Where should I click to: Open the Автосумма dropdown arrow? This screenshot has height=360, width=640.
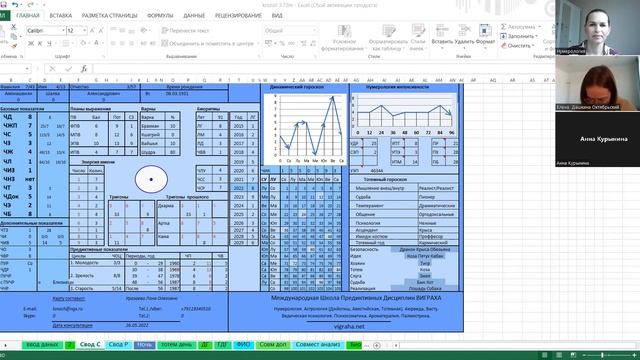pyautogui.click(x=540, y=27)
